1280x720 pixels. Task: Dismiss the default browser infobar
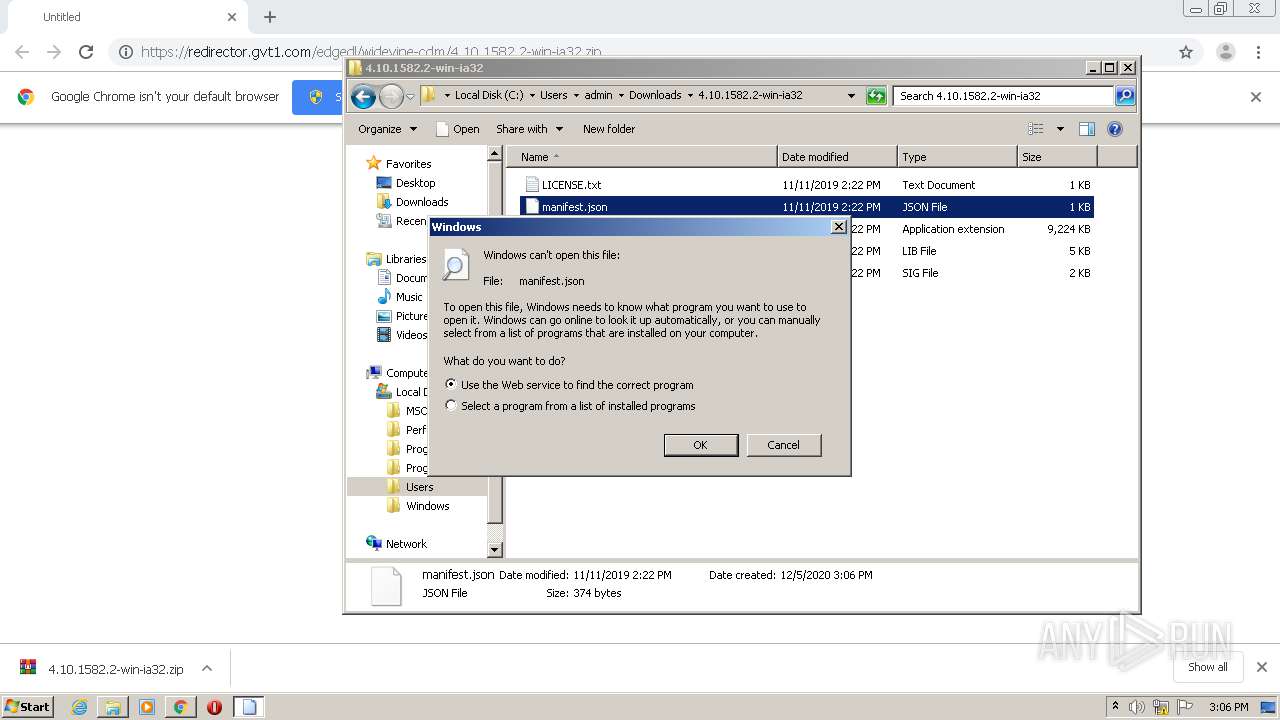pos(1256,97)
